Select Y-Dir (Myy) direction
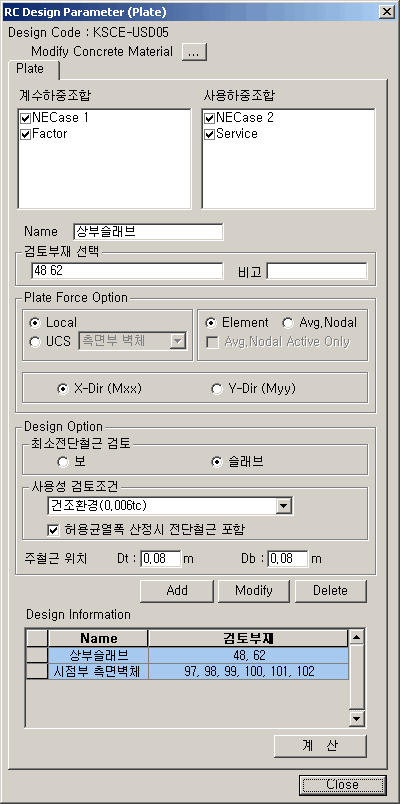Viewport: 400px width, 804px height. coord(216,389)
